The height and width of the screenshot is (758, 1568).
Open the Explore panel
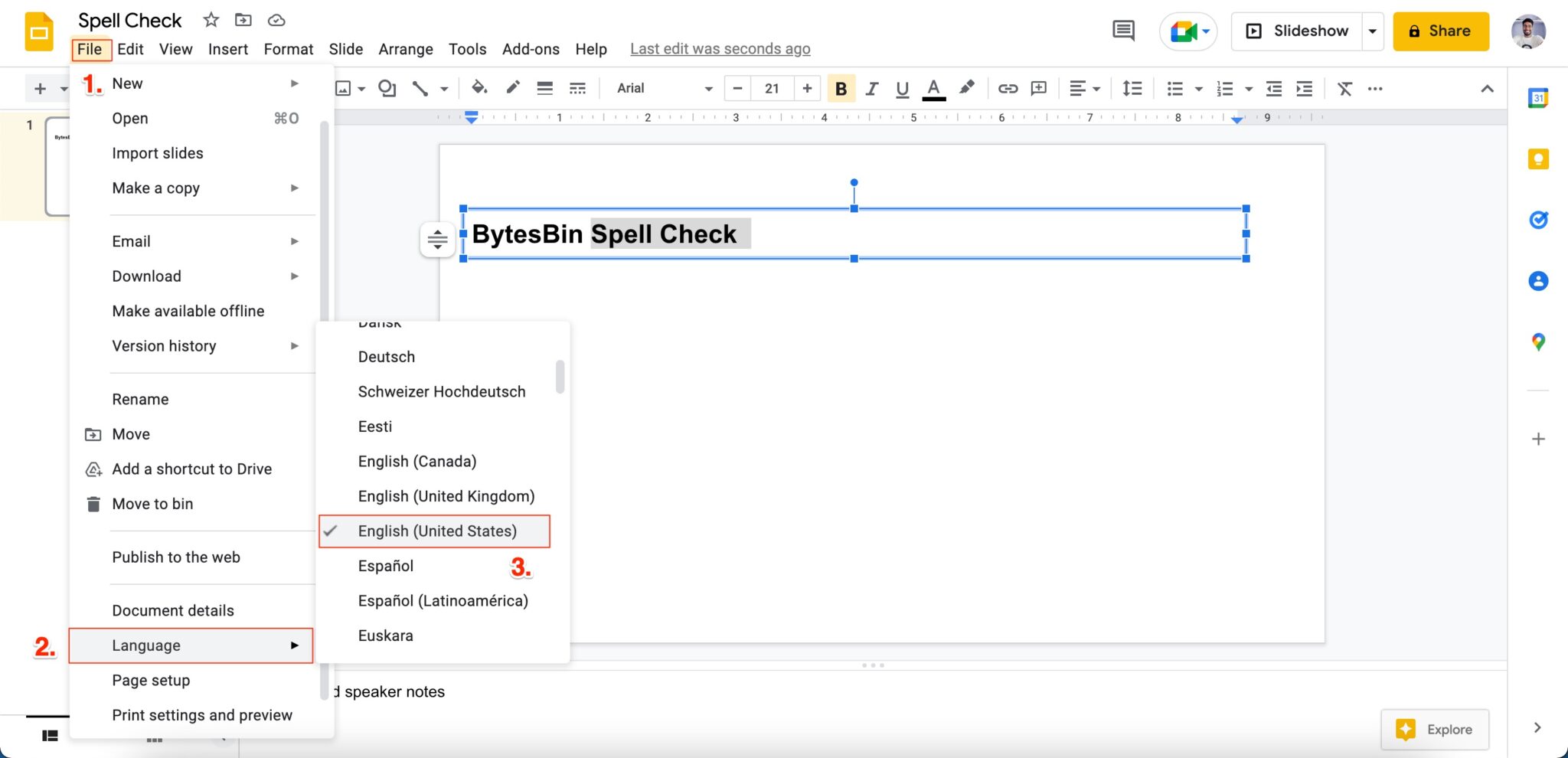click(x=1434, y=729)
